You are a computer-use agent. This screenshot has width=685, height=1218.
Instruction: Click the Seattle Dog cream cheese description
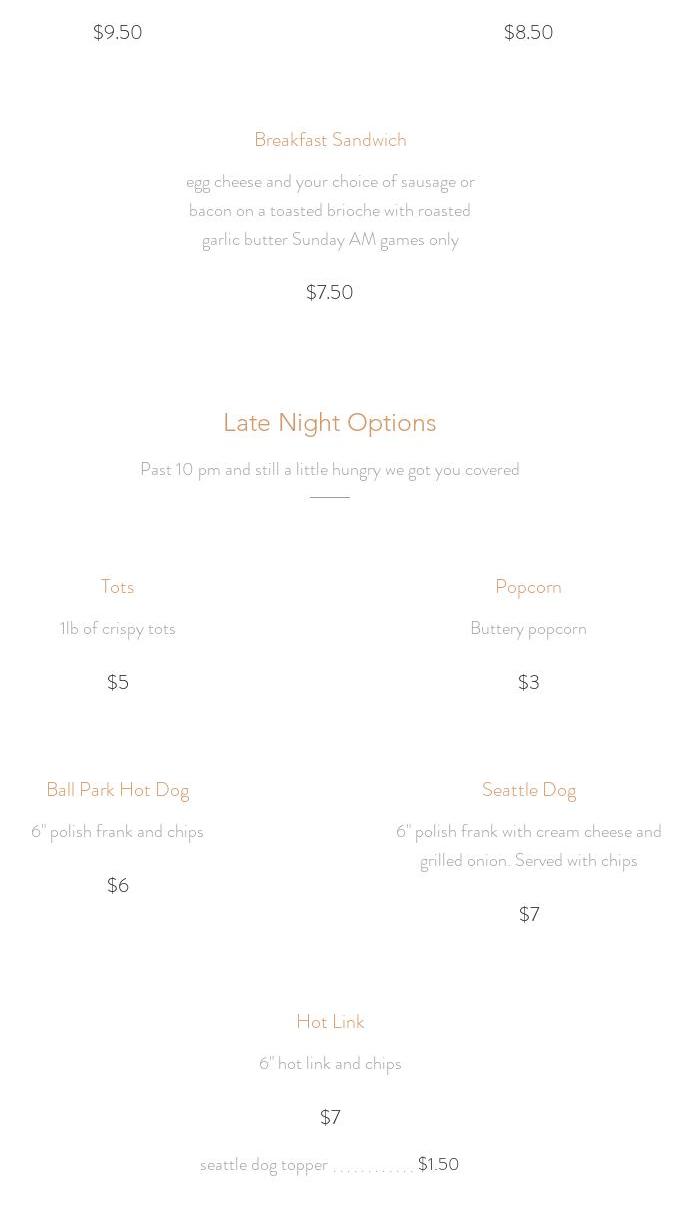pos(528,846)
